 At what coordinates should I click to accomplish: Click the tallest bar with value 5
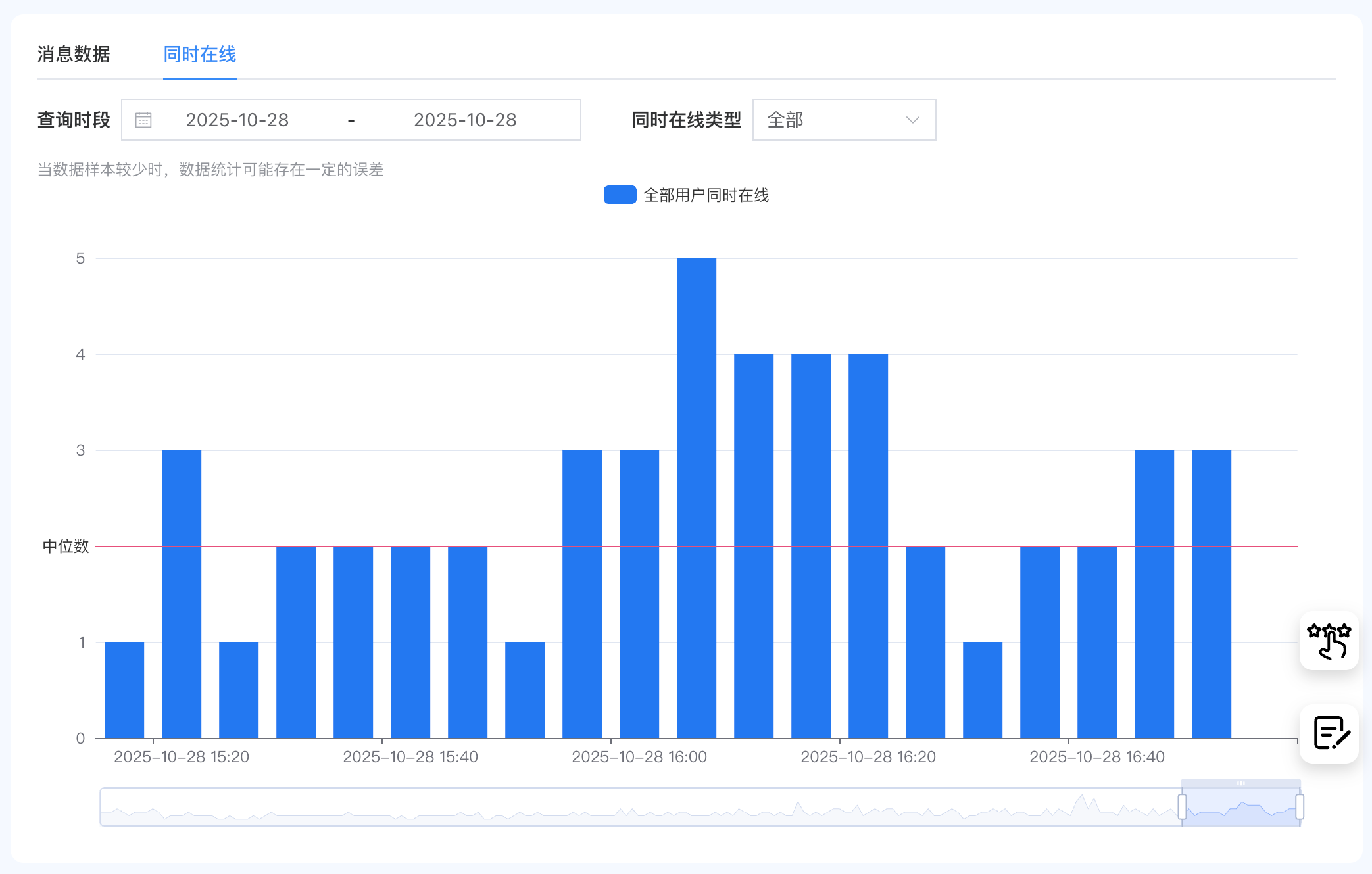pos(696,497)
